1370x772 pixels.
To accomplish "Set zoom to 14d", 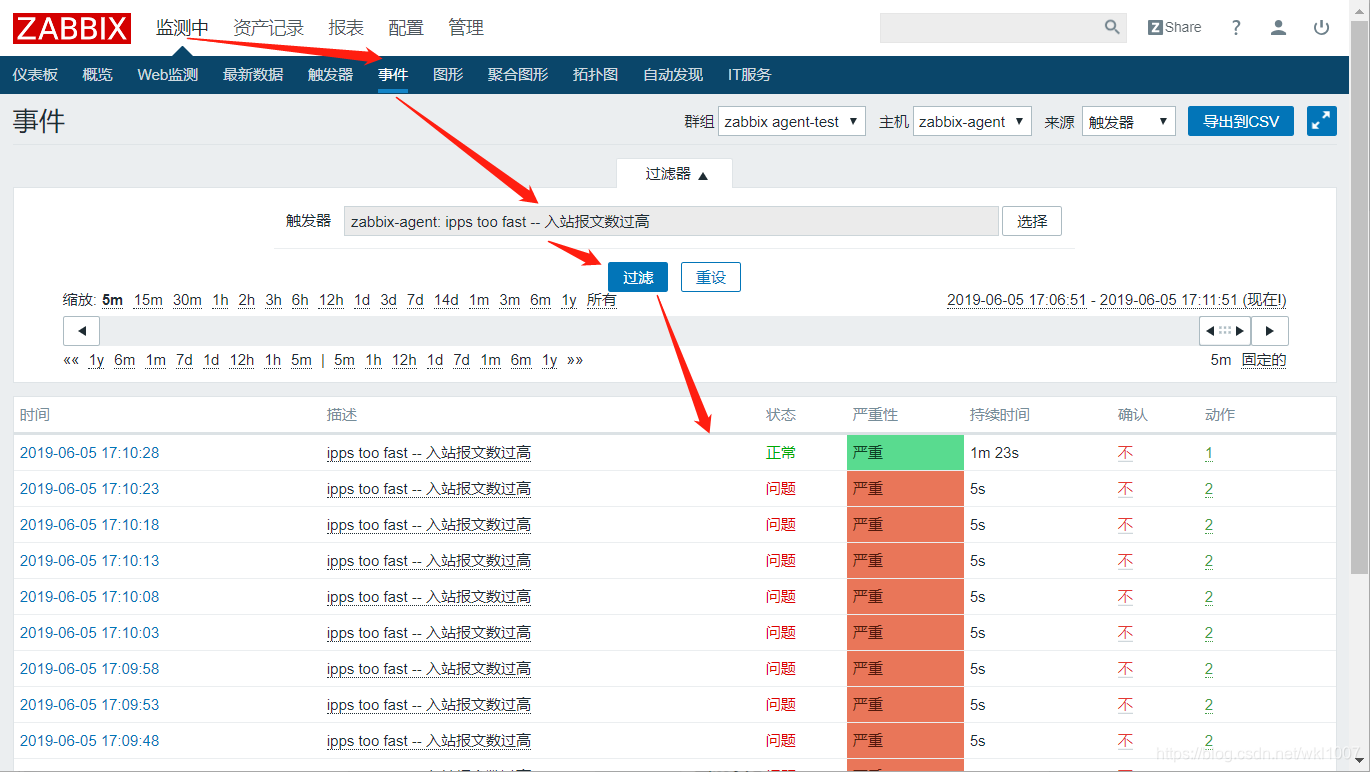I will pyautogui.click(x=446, y=300).
